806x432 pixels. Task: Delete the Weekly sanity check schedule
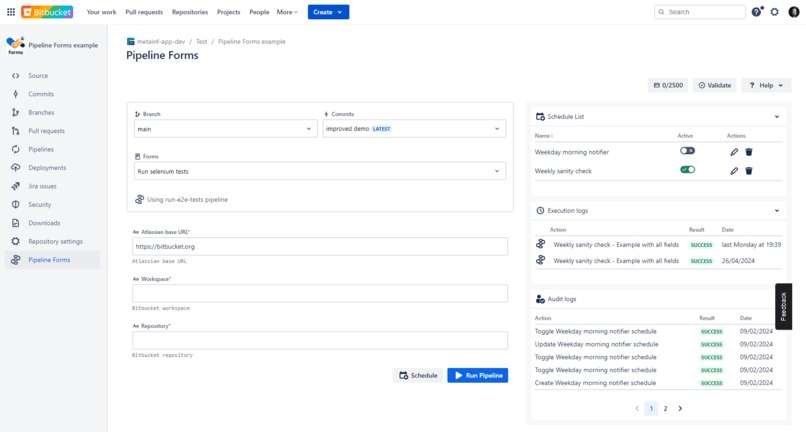point(749,171)
